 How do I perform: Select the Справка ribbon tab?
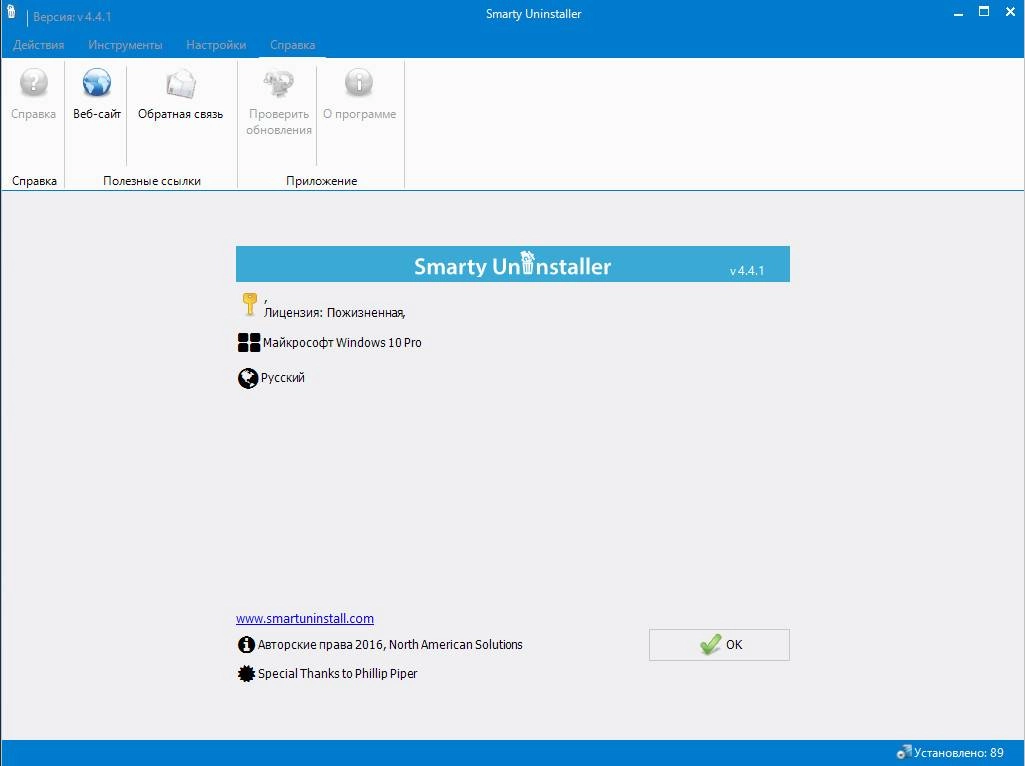point(292,45)
